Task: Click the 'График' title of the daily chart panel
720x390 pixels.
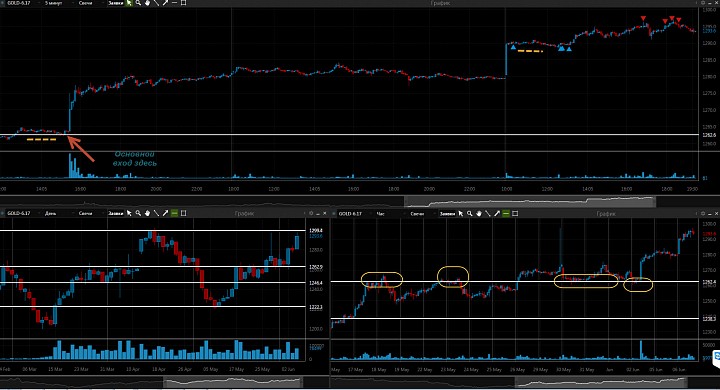Action: click(x=244, y=213)
